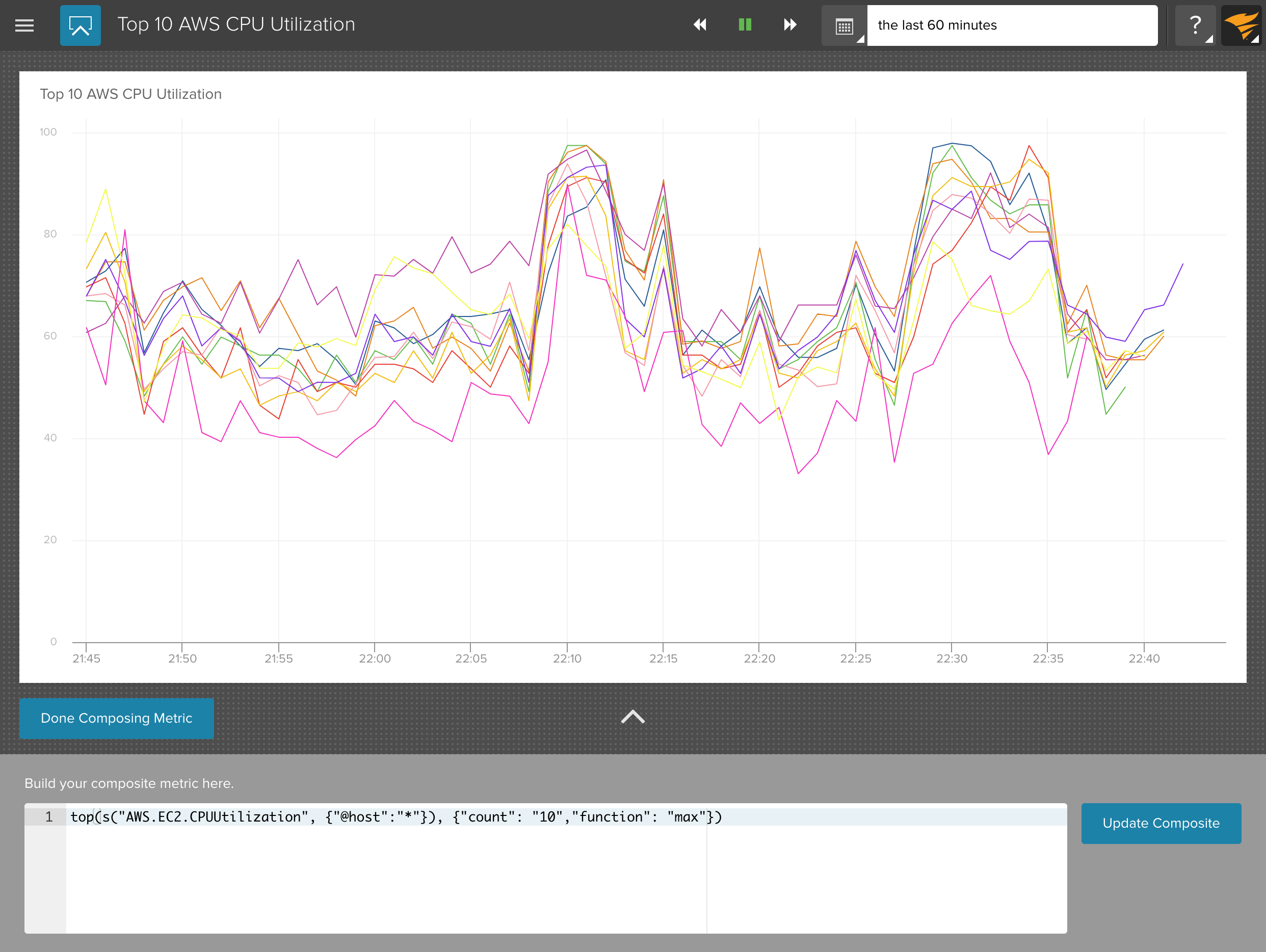Click the 100 value y-axis label
1266x952 pixels.
click(x=48, y=131)
